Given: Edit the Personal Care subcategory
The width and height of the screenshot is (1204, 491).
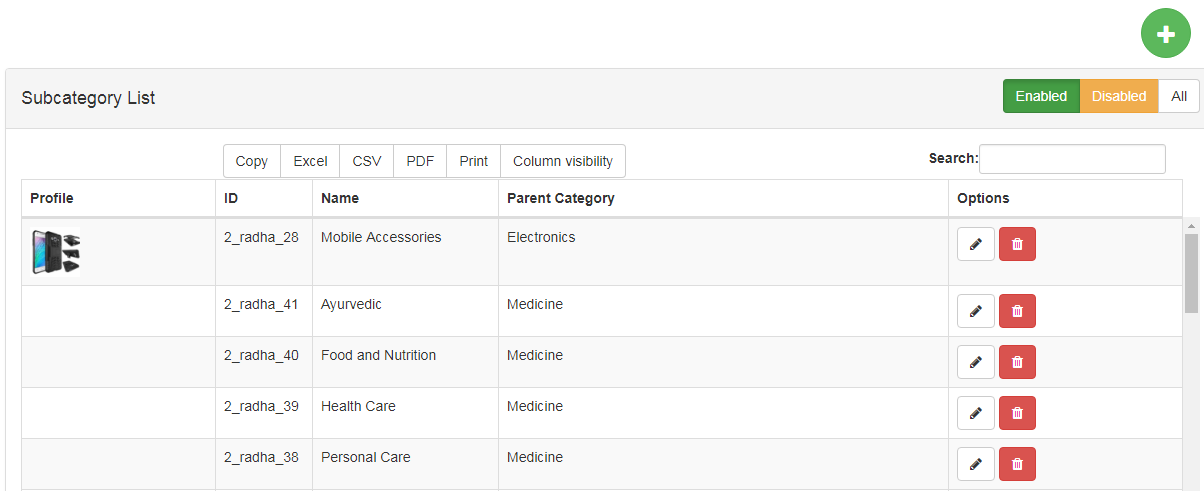Looking at the screenshot, I should (975, 464).
